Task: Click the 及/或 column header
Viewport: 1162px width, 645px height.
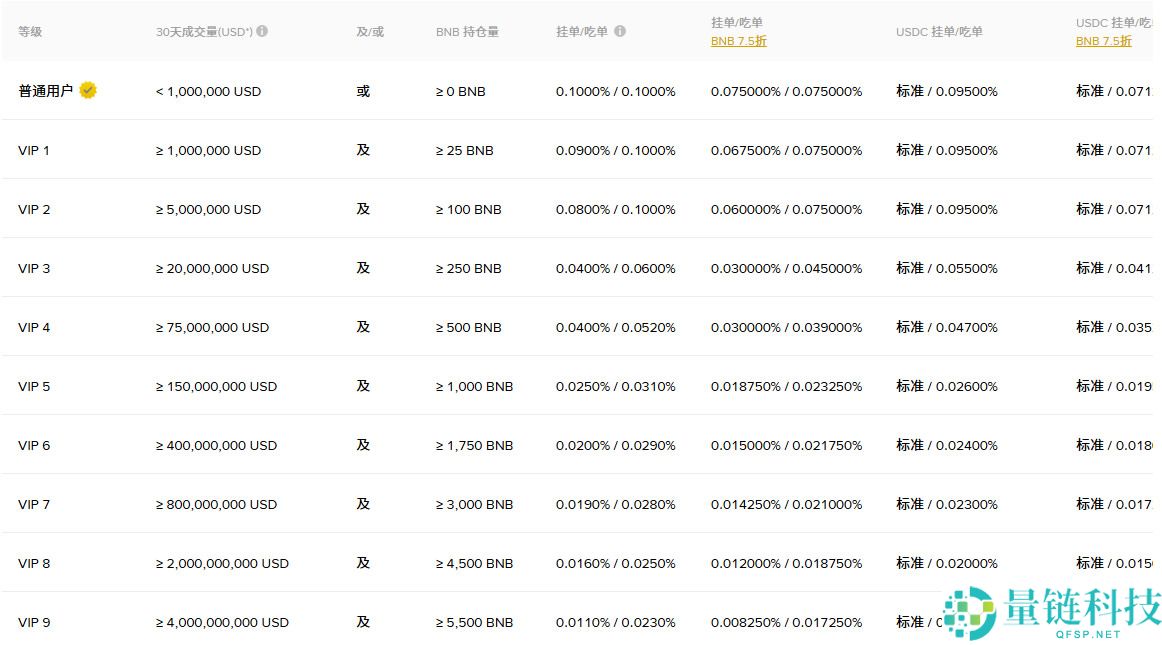Action: click(369, 31)
